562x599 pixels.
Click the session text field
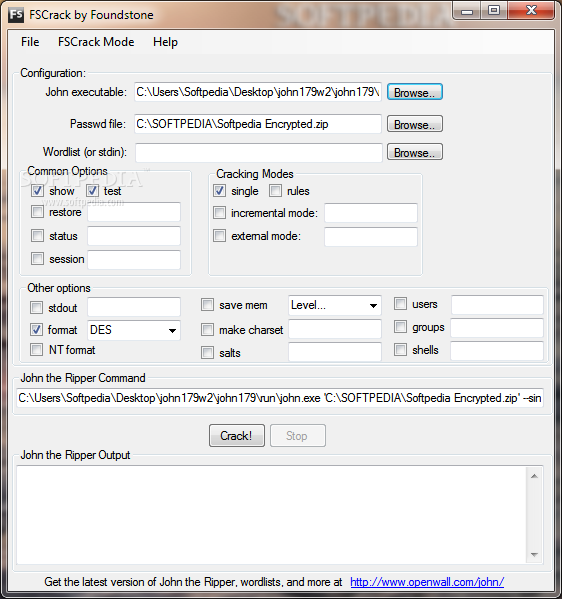pyautogui.click(x=134, y=260)
